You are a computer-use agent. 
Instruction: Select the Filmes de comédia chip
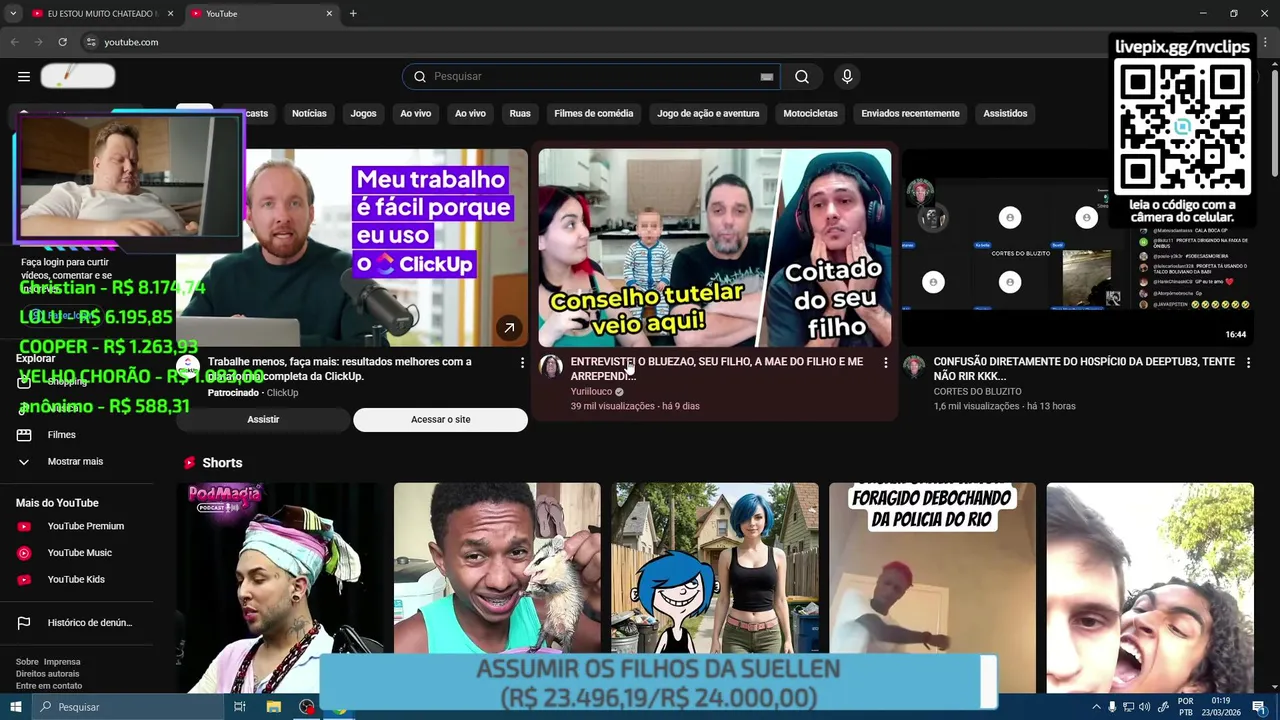click(594, 114)
